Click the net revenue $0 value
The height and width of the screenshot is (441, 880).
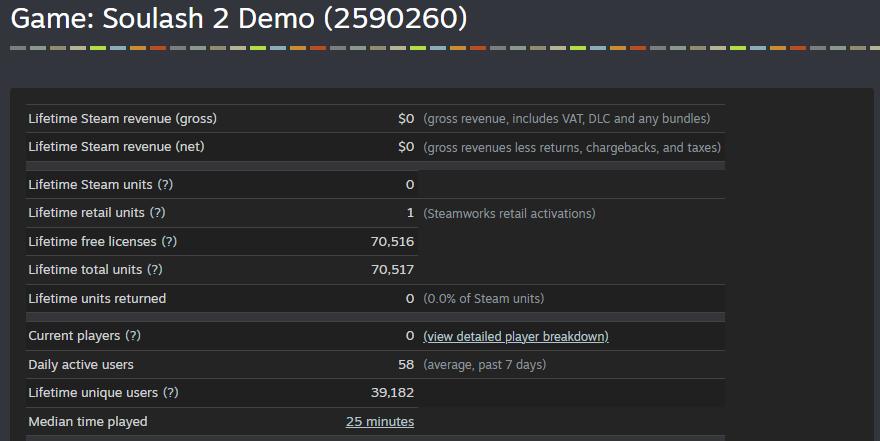pos(406,146)
